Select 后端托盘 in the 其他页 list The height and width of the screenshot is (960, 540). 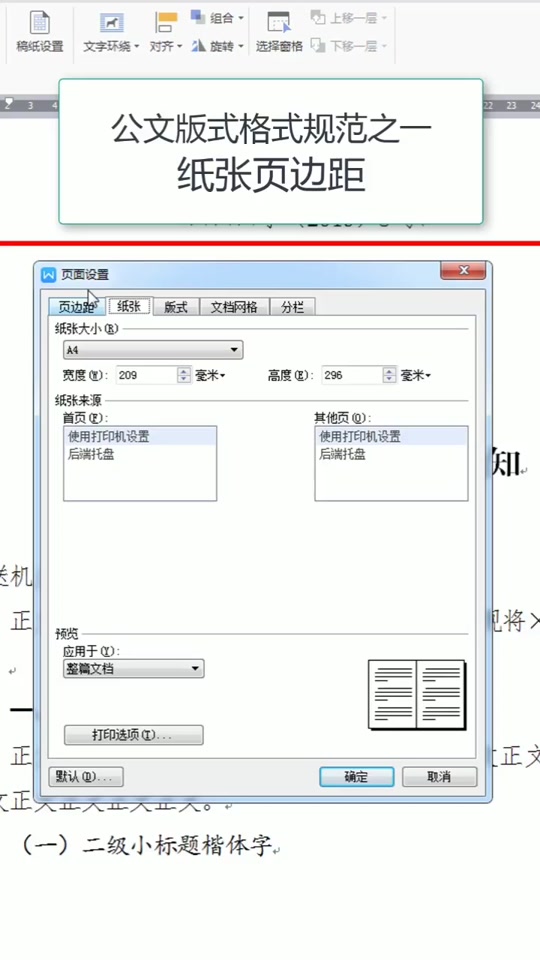391,454
